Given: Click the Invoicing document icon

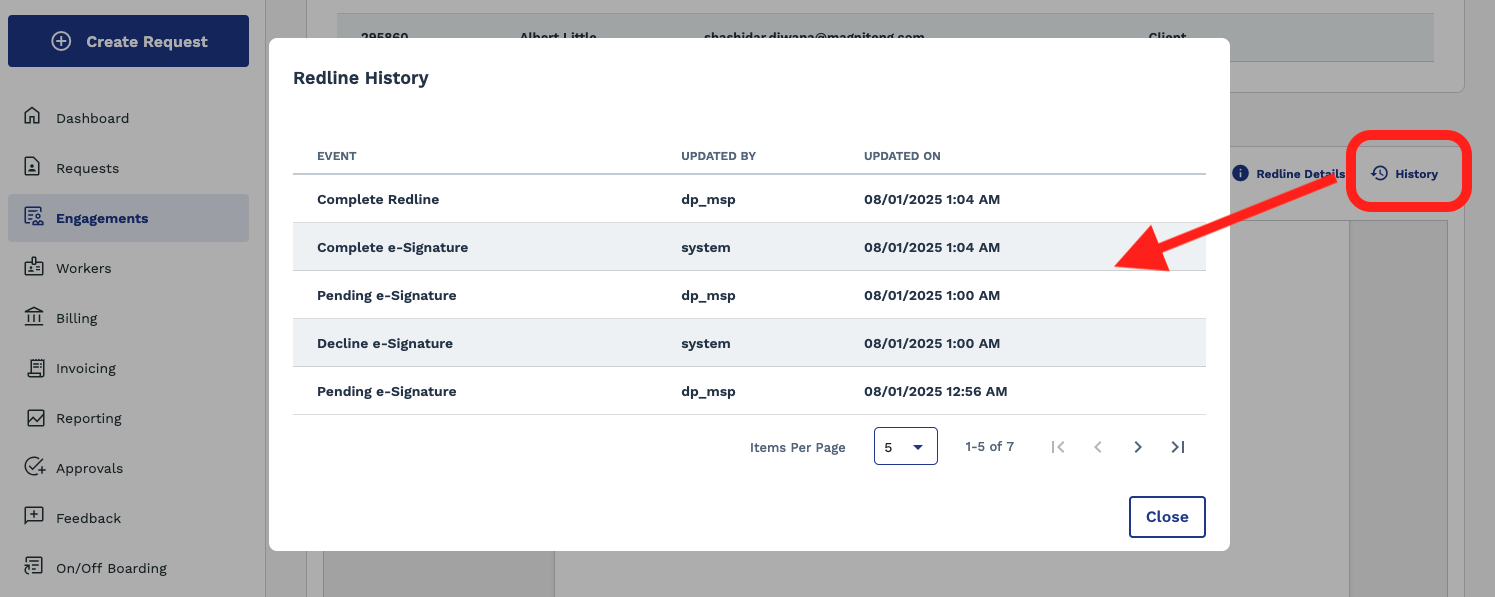Looking at the screenshot, I should (x=35, y=367).
